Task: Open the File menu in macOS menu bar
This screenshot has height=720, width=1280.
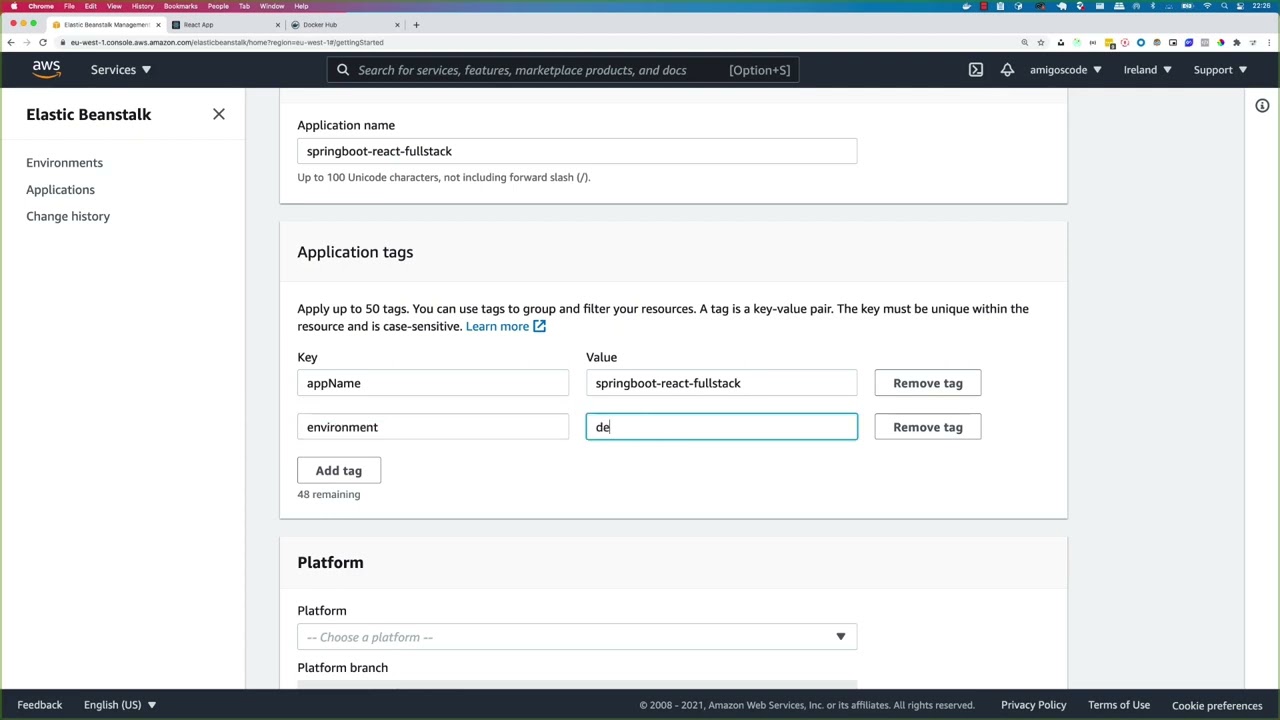Action: click(69, 6)
